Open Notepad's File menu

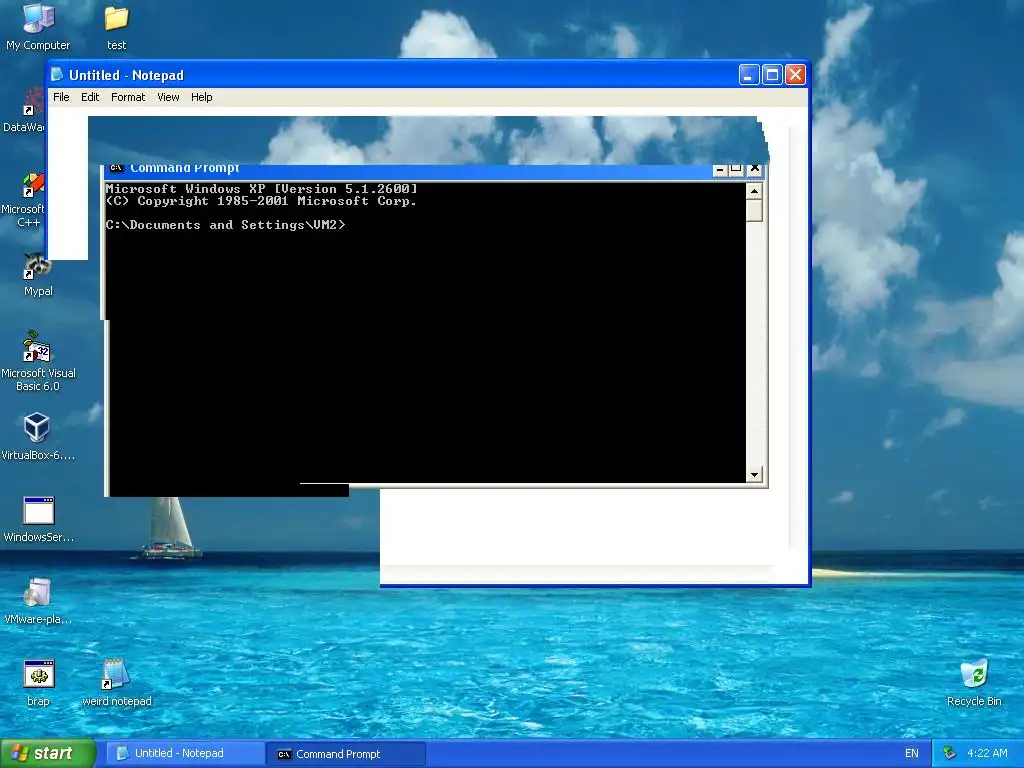(x=61, y=97)
